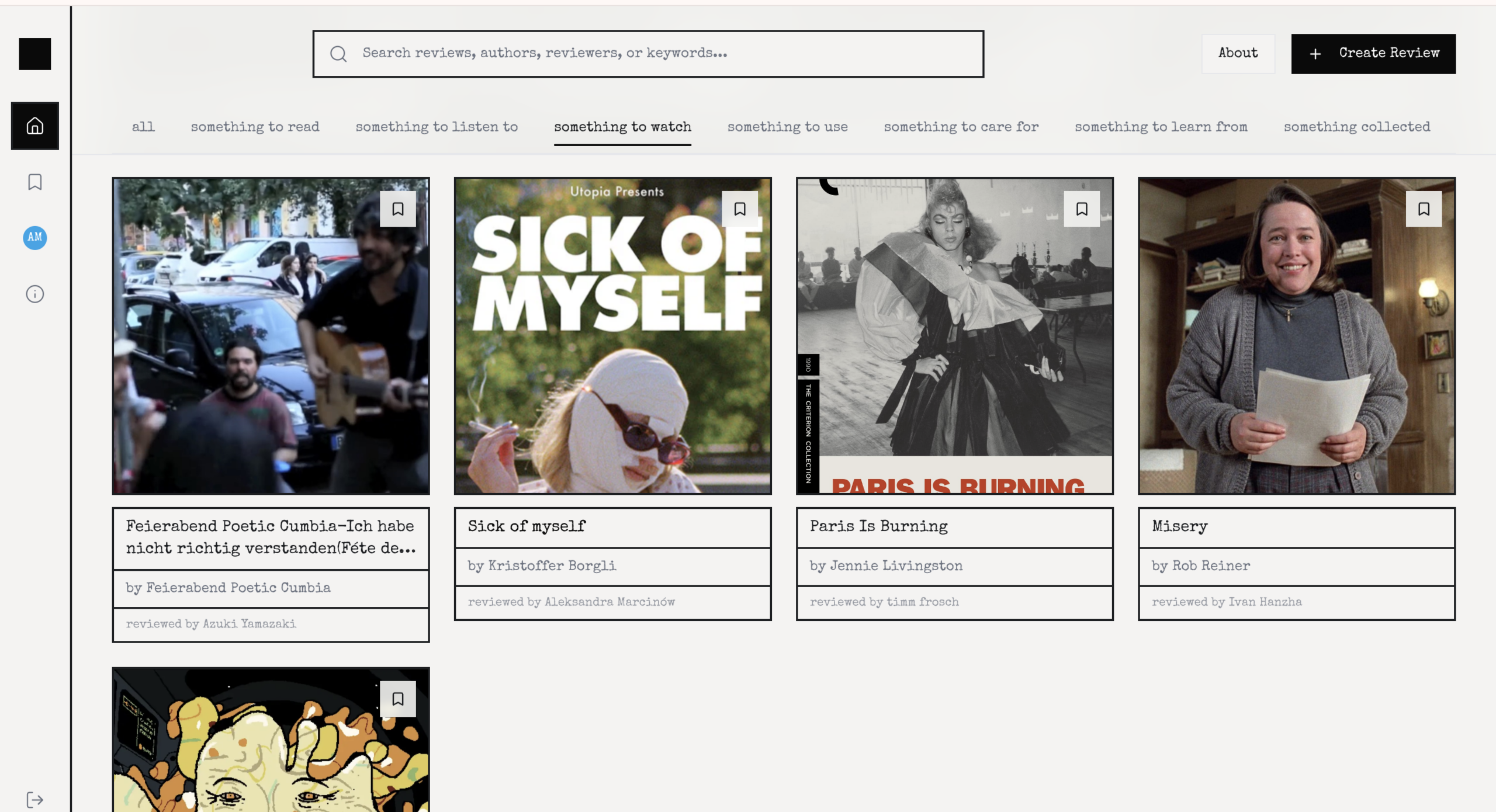Open the 'Sick of myself' title link

point(527,526)
